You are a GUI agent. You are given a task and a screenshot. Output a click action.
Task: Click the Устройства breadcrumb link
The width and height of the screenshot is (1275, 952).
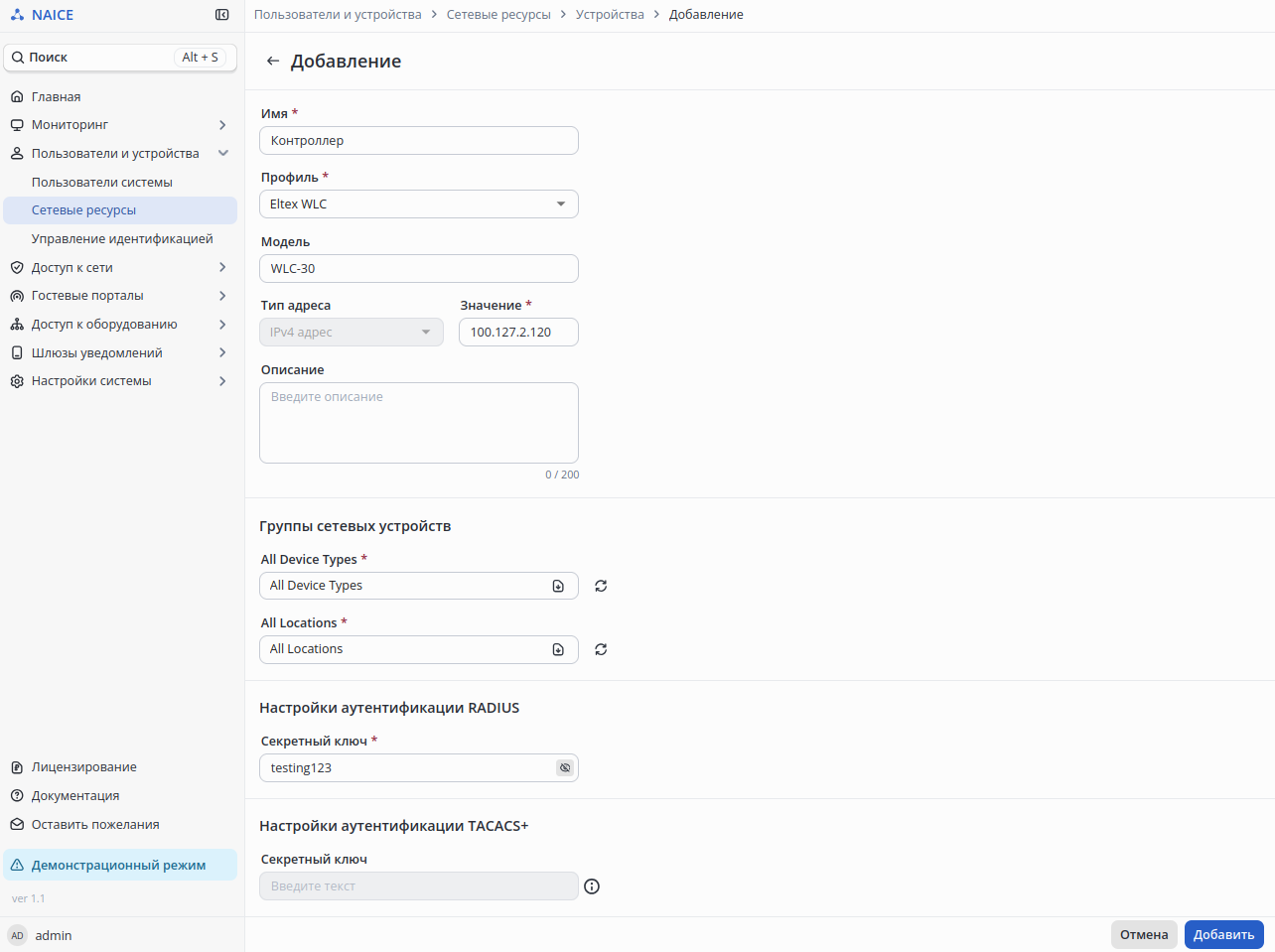click(x=610, y=15)
